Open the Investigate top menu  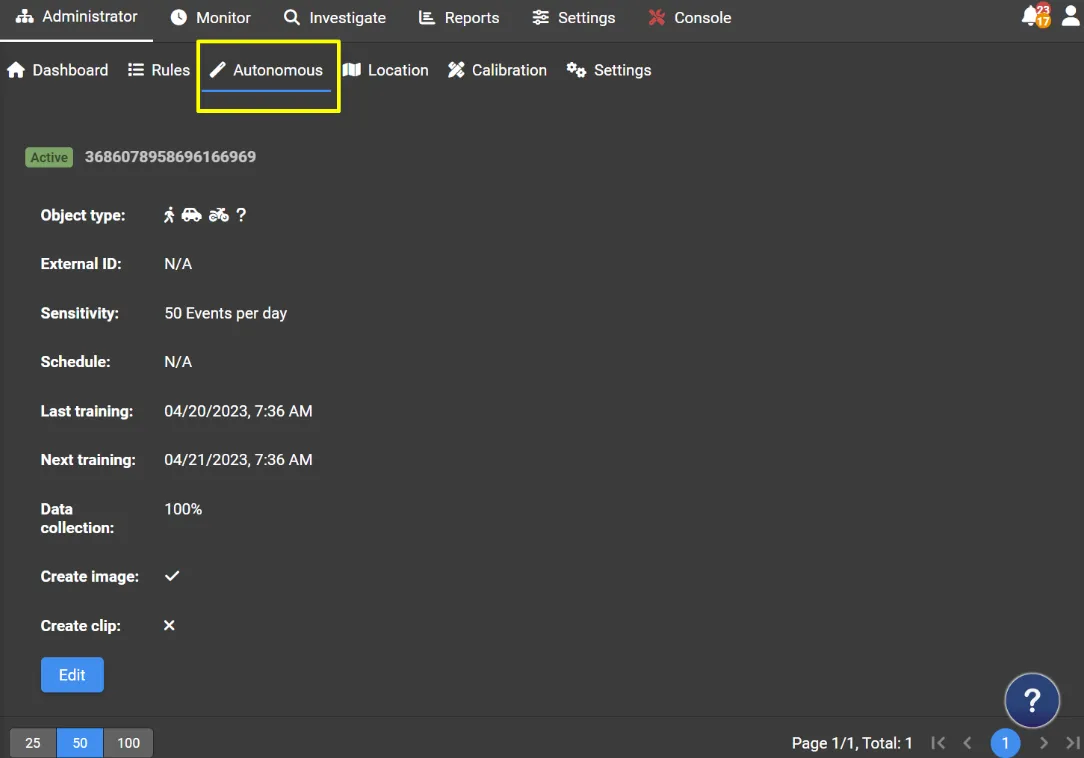tap(335, 17)
